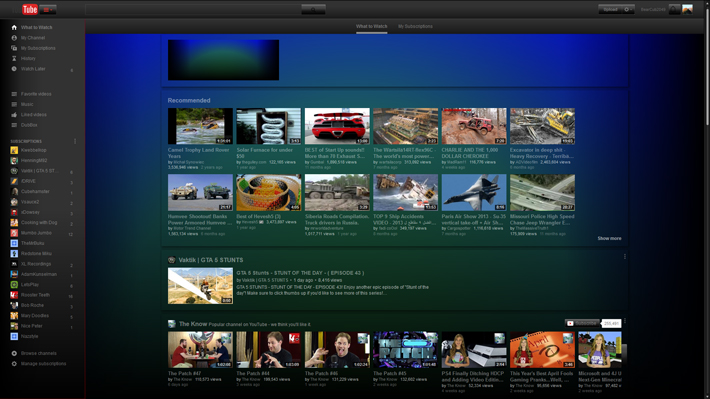Image resolution: width=710 pixels, height=399 pixels.
Task: Click the Upload button
Action: [610, 10]
